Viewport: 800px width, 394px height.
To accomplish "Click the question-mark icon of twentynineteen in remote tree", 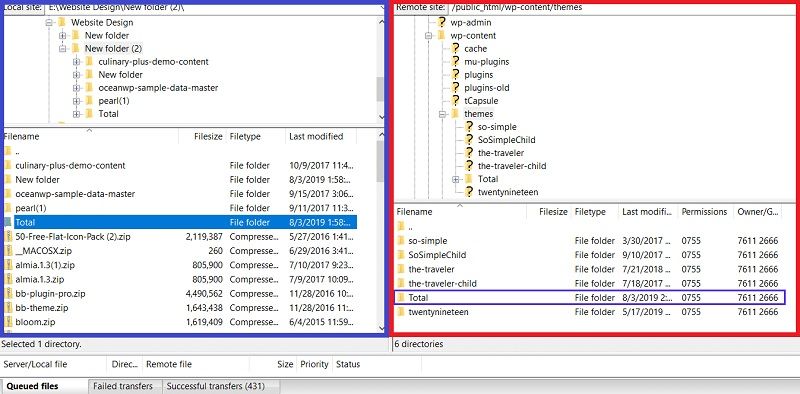I will 469,192.
